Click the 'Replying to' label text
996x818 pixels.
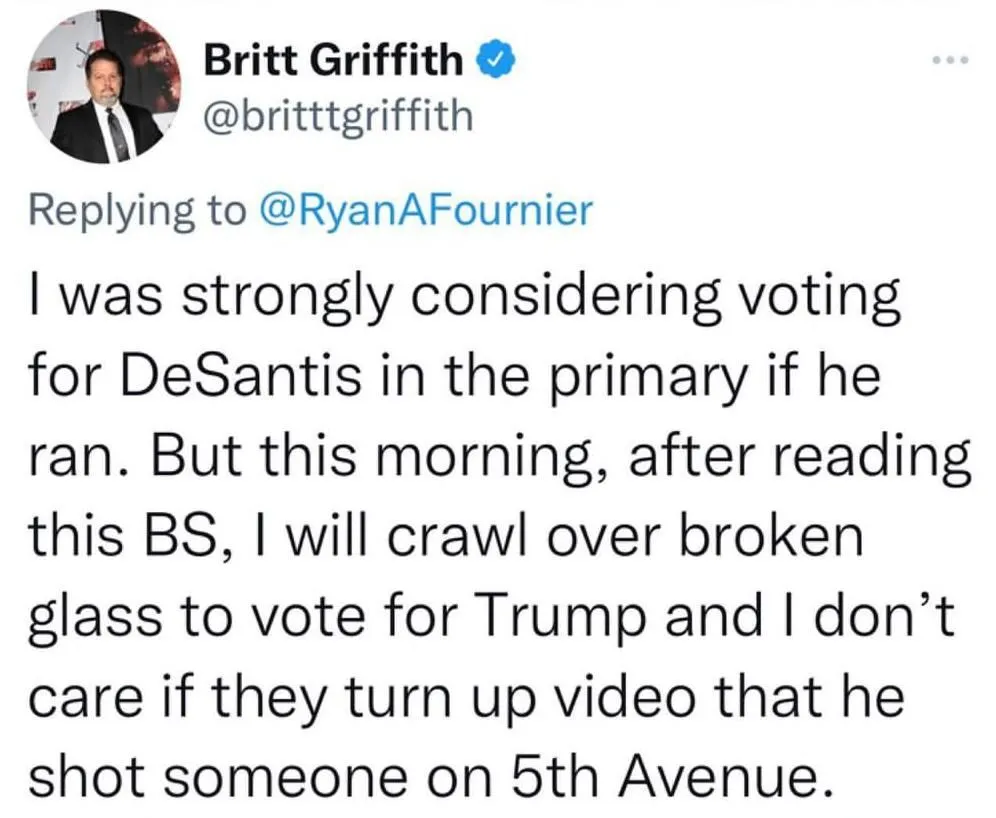(x=137, y=209)
